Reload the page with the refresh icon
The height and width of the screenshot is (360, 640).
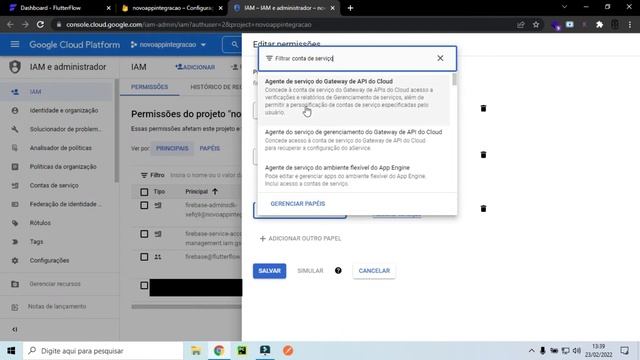[x=40, y=24]
